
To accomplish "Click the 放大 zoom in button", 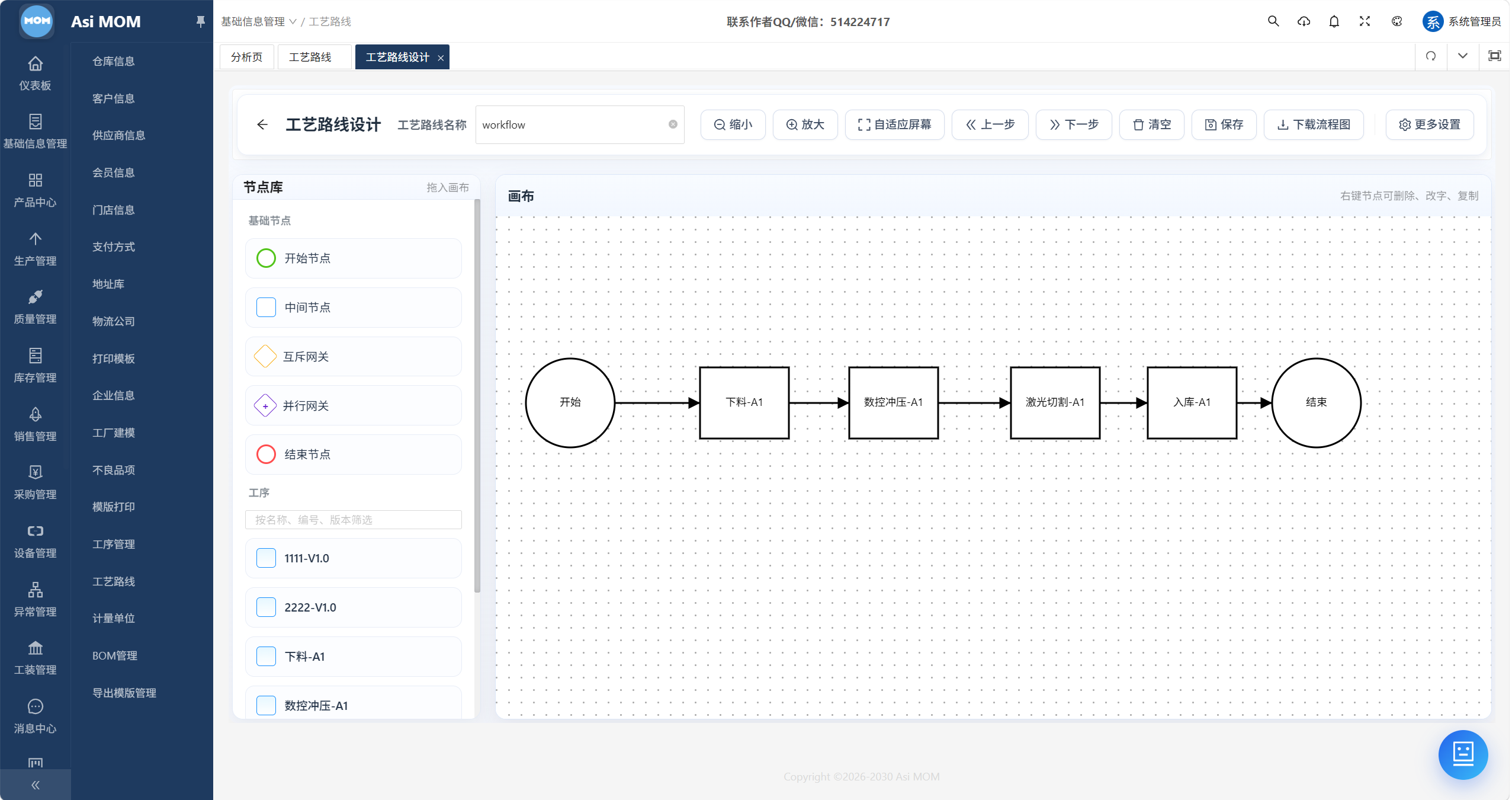I will click(805, 124).
